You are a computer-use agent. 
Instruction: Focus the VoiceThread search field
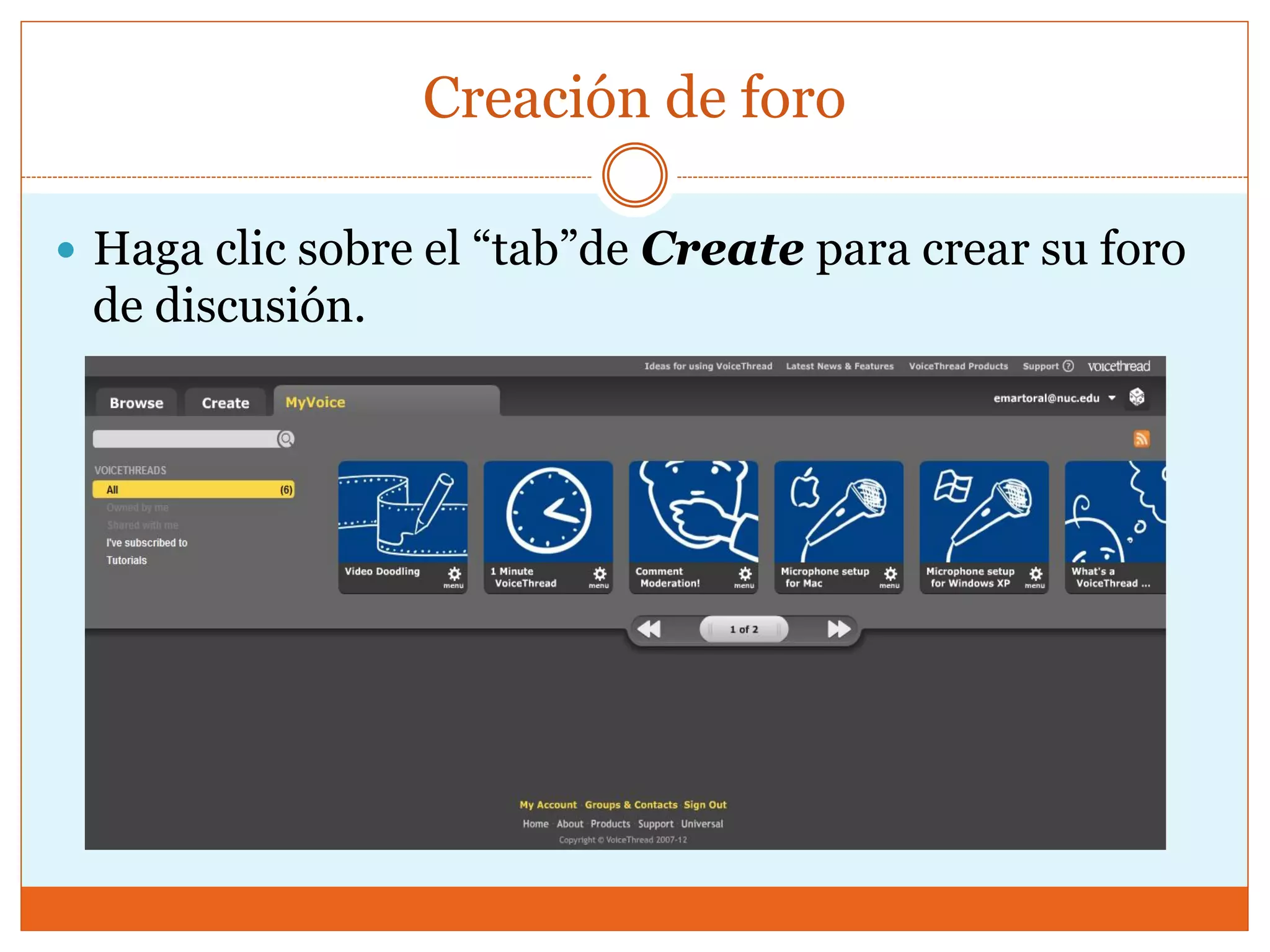(x=185, y=439)
